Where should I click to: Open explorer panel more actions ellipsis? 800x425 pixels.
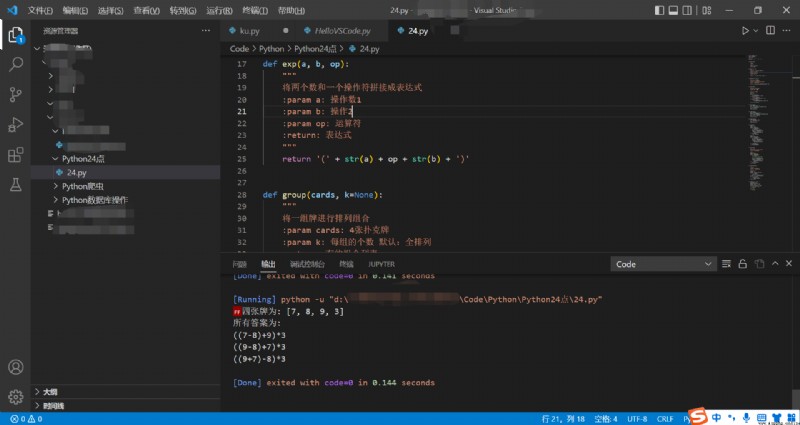pyautogui.click(x=206, y=31)
